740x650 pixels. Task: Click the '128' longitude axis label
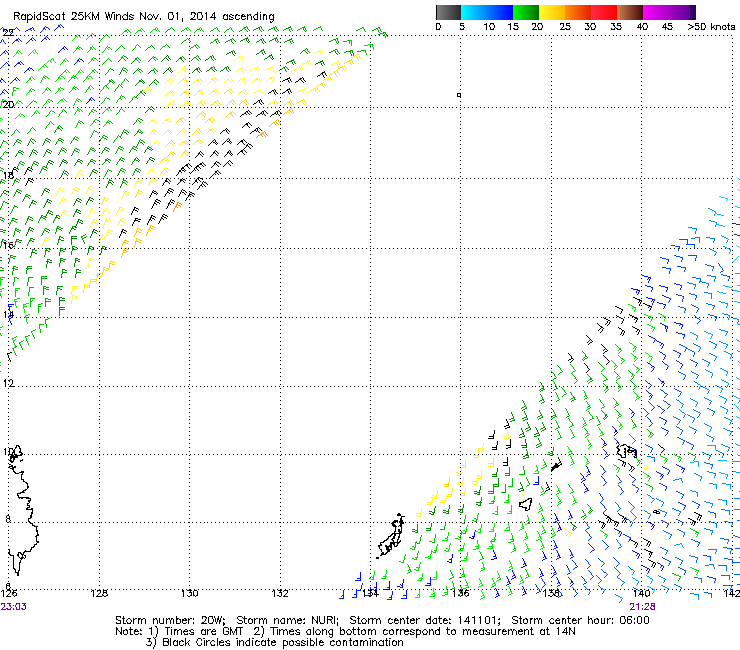[99, 593]
